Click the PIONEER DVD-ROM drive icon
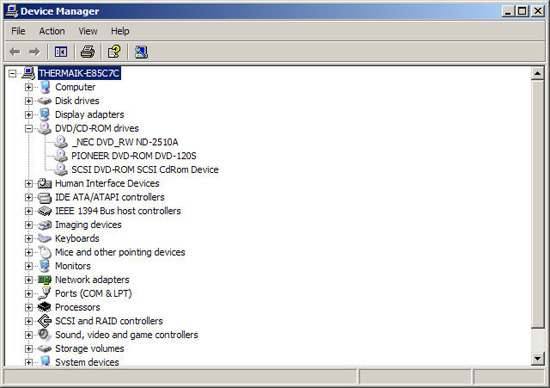Image resolution: width=550 pixels, height=388 pixels. pos(61,156)
